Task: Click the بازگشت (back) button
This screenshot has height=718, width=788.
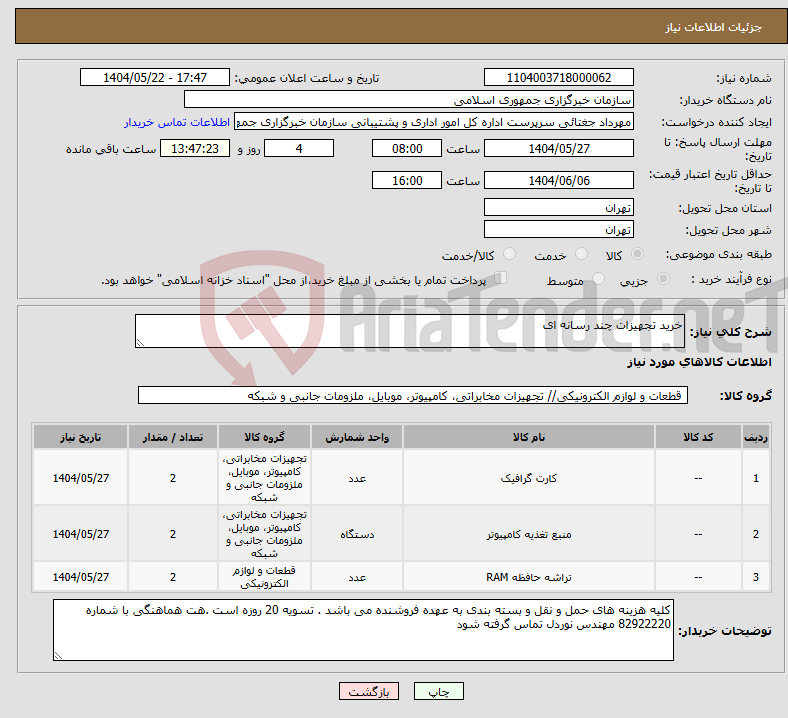Action: (368, 691)
